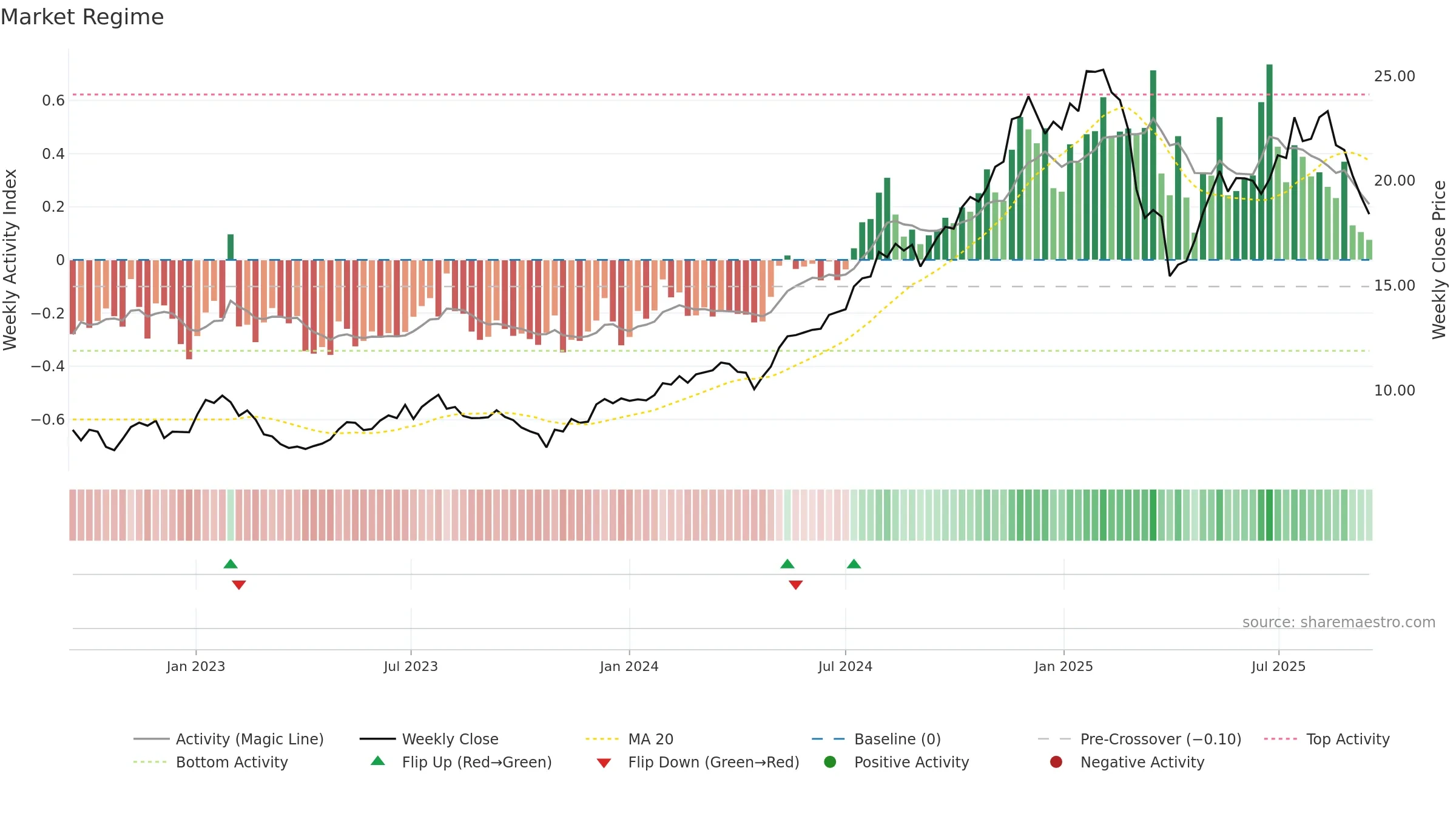Viewport: 1456px width, 819px height.
Task: Toggle Bottom Activity legend entry
Action: point(211,762)
